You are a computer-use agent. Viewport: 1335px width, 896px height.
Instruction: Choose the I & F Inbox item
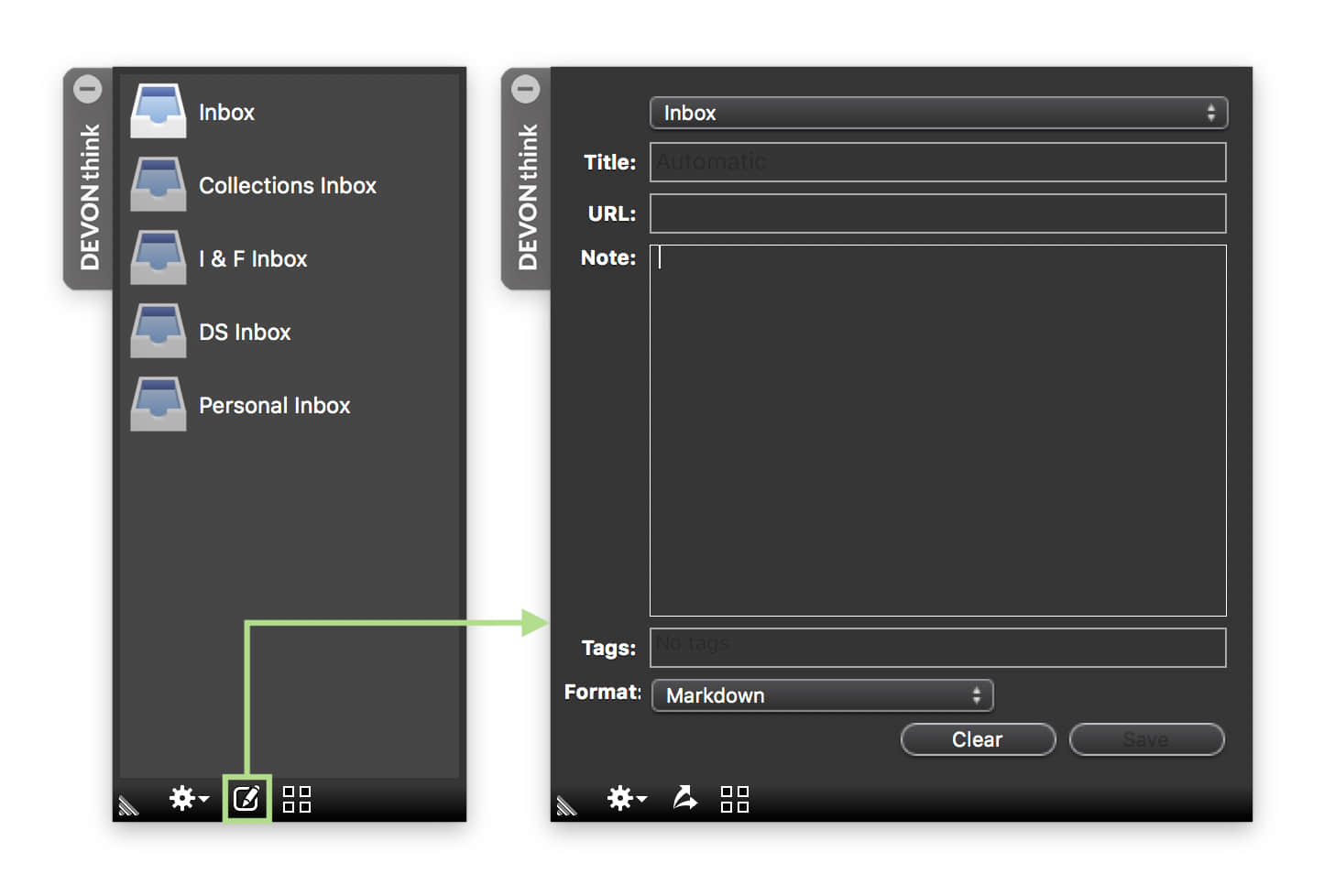pos(253,258)
